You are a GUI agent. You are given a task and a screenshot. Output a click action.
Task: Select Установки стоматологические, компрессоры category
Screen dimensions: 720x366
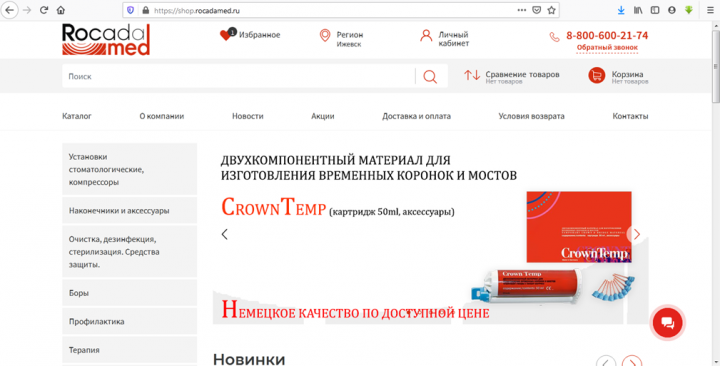[129, 169]
